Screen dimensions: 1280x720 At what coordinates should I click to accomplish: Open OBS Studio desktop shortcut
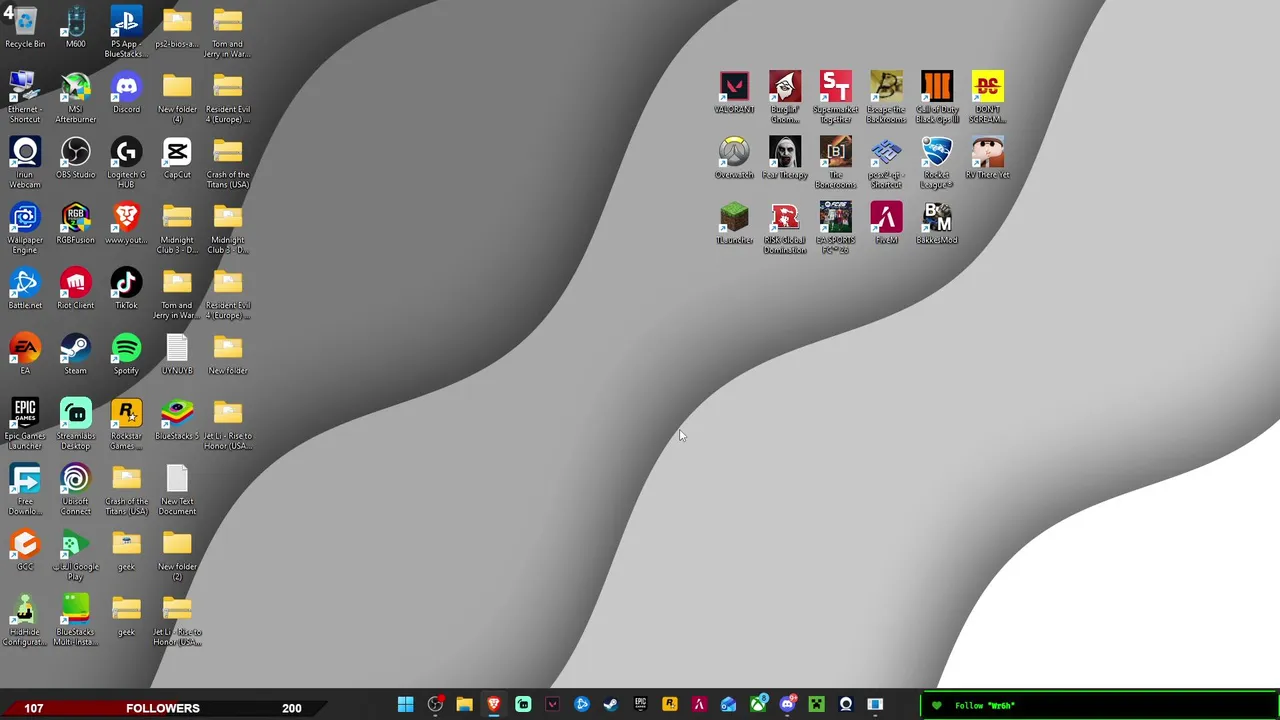(x=75, y=158)
